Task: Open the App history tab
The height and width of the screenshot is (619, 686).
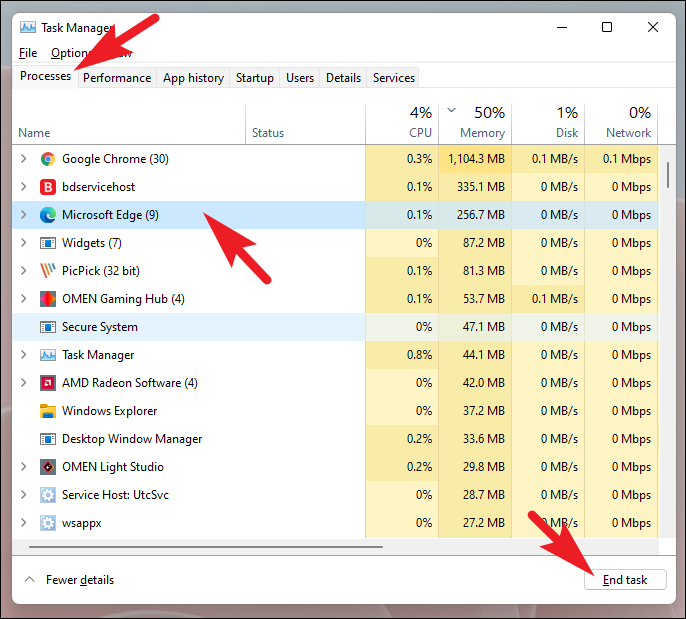Action: pos(193,78)
